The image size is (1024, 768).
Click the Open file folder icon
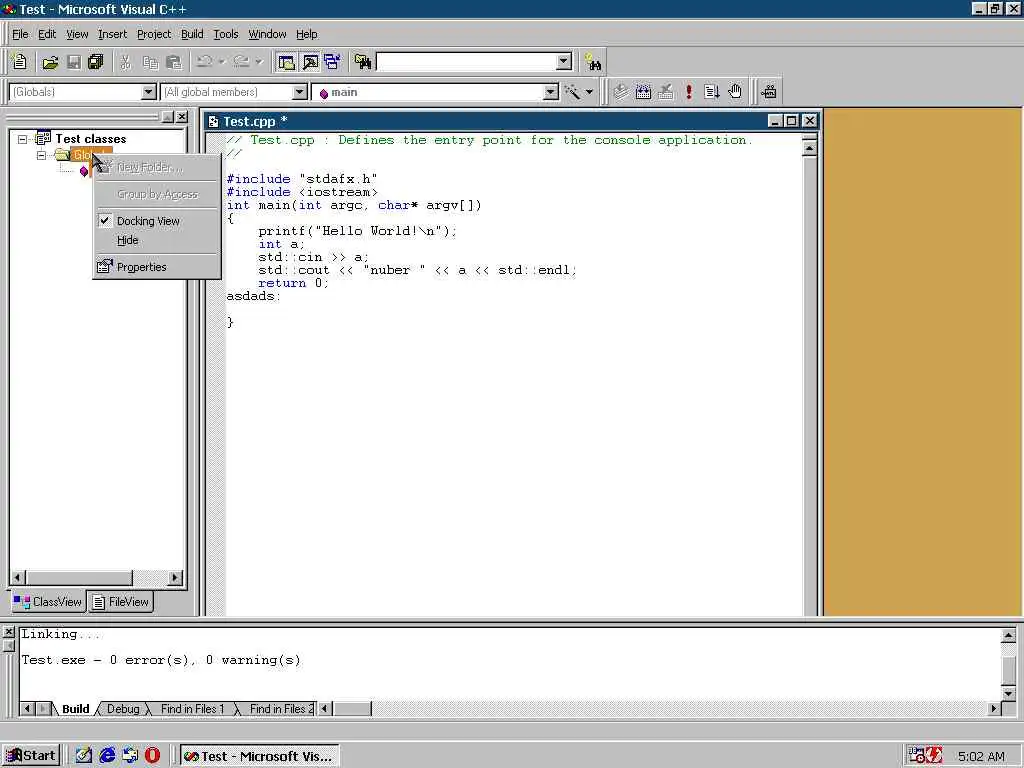50,62
